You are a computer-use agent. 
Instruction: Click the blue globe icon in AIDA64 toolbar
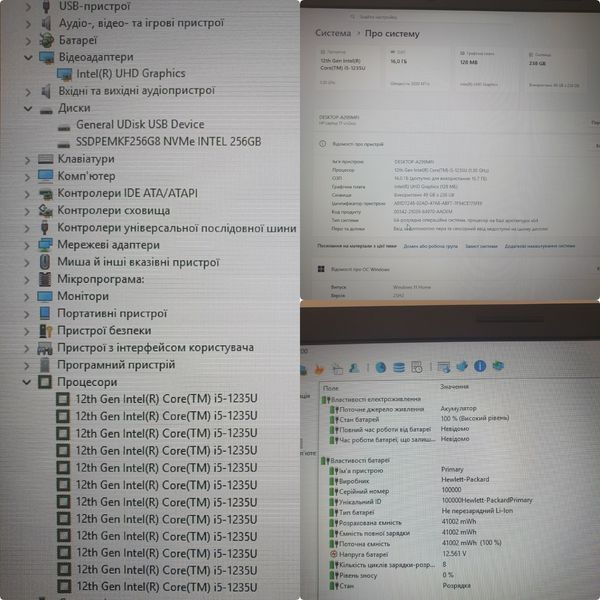point(380,368)
